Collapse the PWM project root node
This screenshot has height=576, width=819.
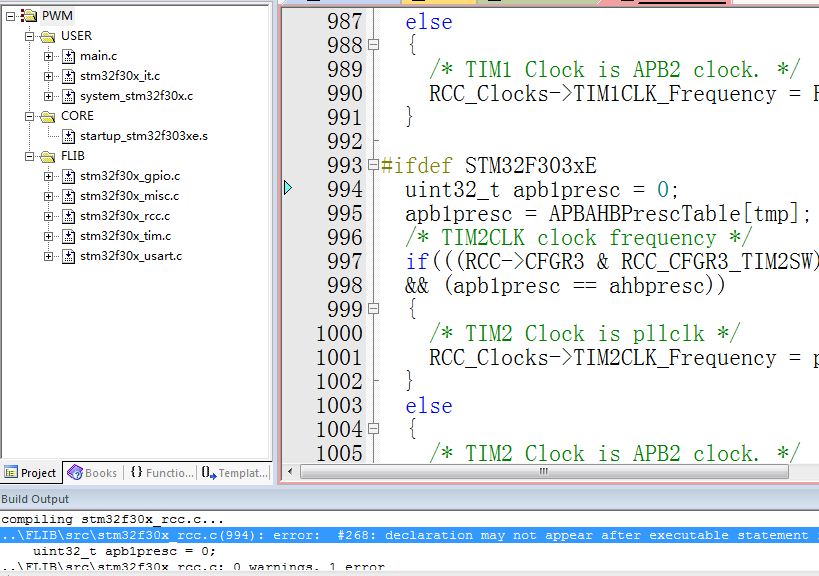10,16
